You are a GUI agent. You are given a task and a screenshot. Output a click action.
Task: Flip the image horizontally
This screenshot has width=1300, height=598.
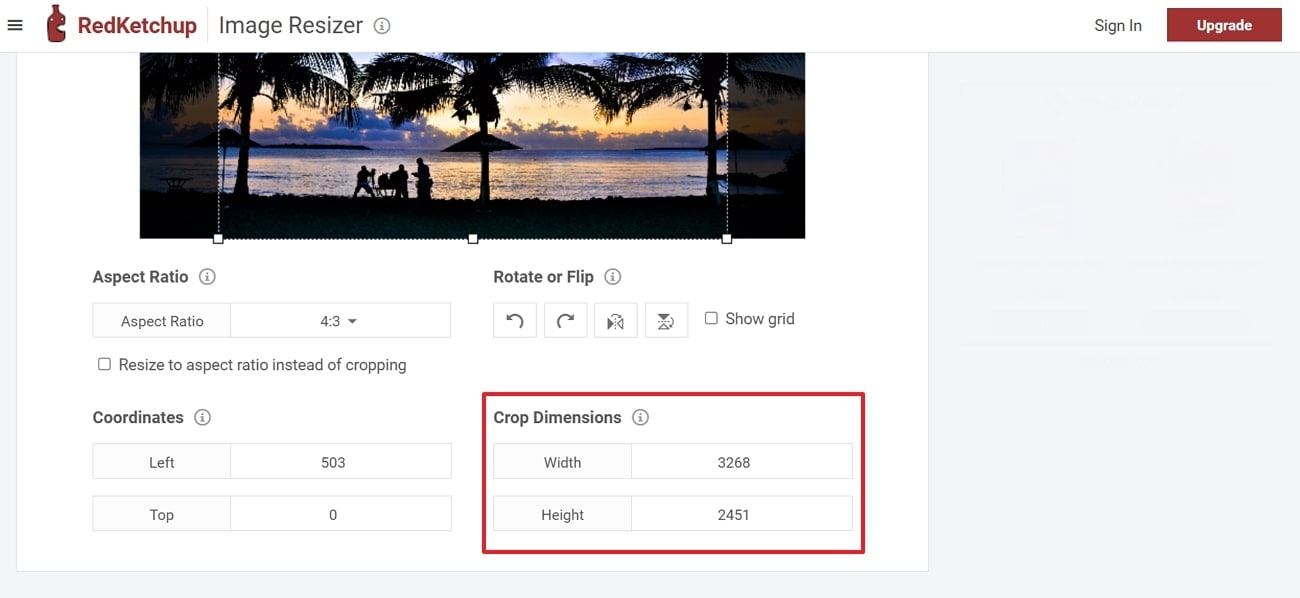(616, 321)
